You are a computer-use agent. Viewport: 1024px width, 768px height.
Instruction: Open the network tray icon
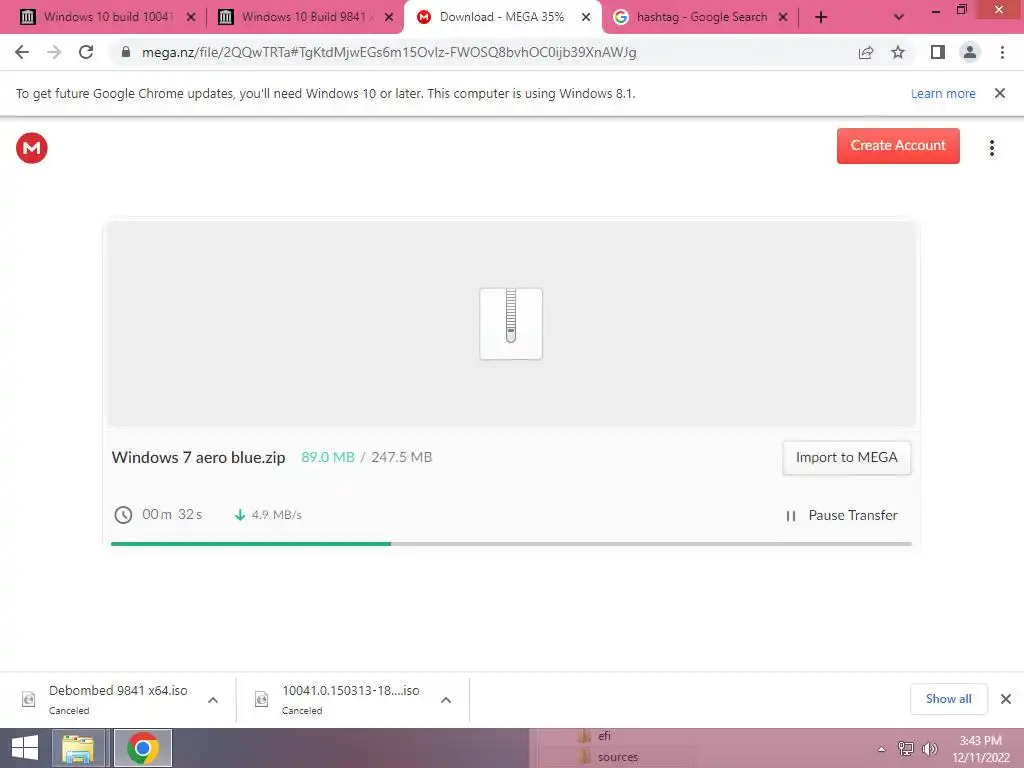tap(906, 748)
